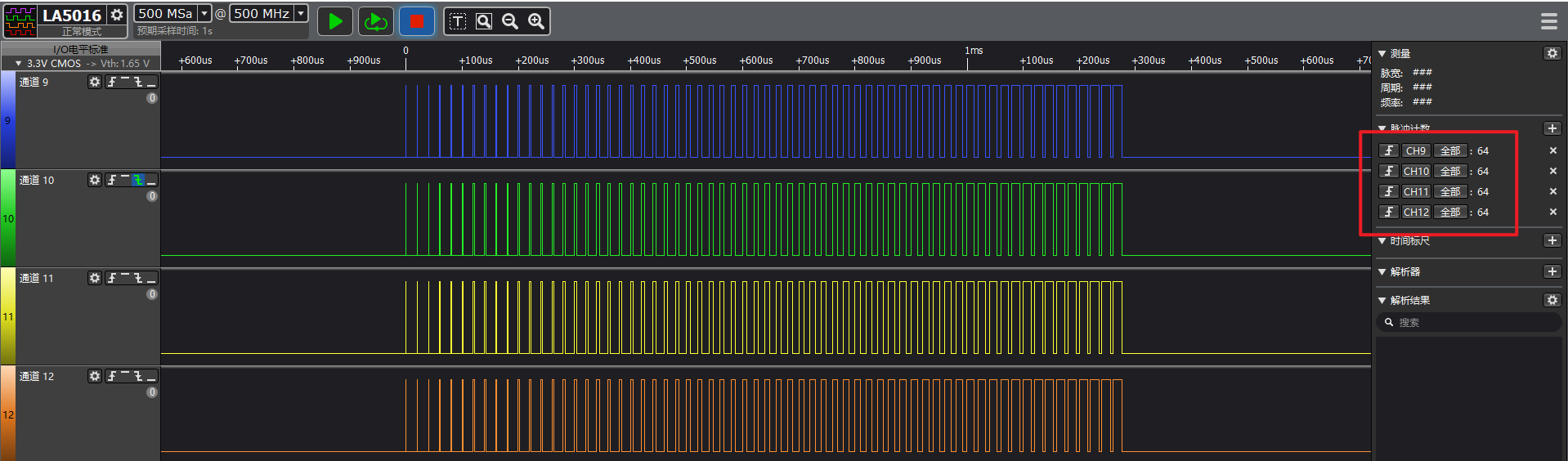Stop capture with red square button
Image resolution: width=1568 pixels, height=461 pixels.
[x=416, y=21]
